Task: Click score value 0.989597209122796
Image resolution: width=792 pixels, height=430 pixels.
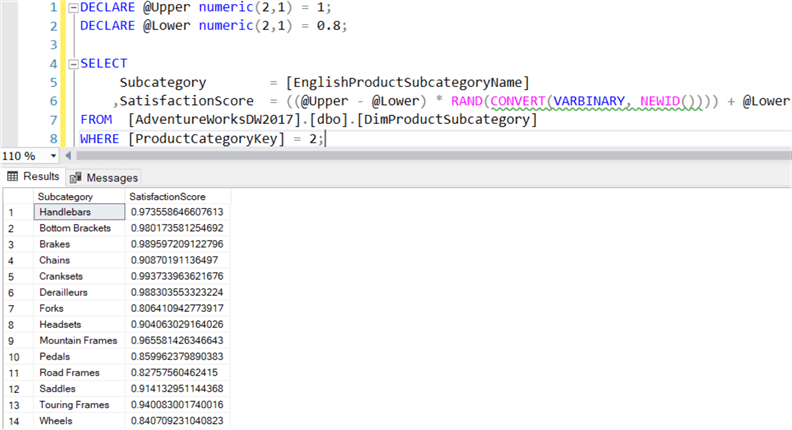Action: click(177, 244)
